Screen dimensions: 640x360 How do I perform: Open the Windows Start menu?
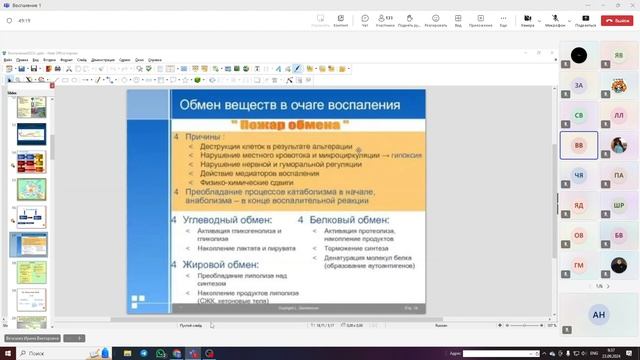pyautogui.click(x=7, y=353)
